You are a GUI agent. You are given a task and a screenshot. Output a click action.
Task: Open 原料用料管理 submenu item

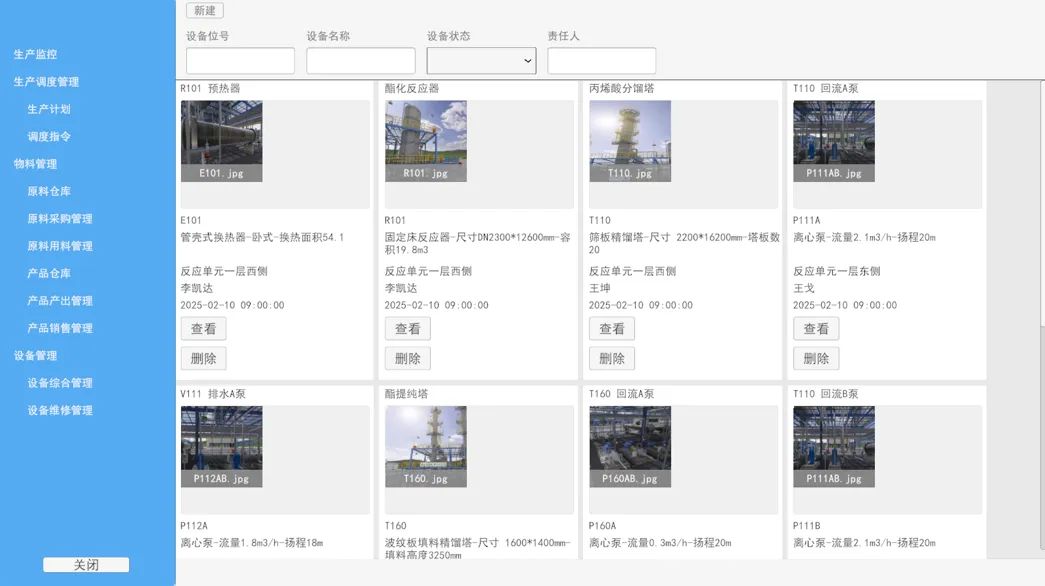59,245
